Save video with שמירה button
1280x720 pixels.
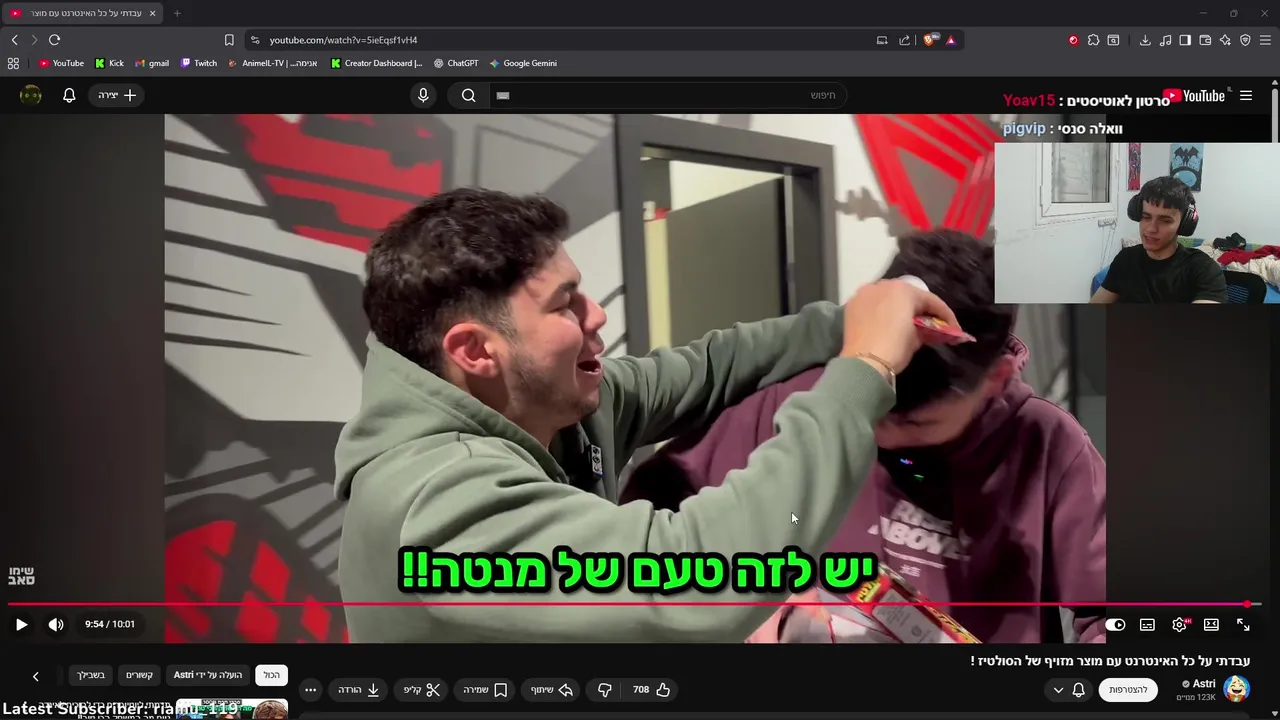(485, 689)
